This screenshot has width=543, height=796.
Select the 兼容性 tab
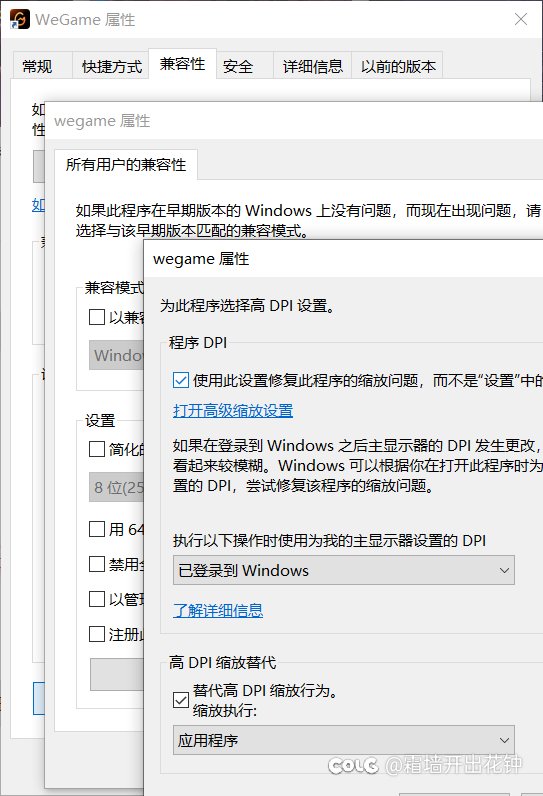pos(183,64)
